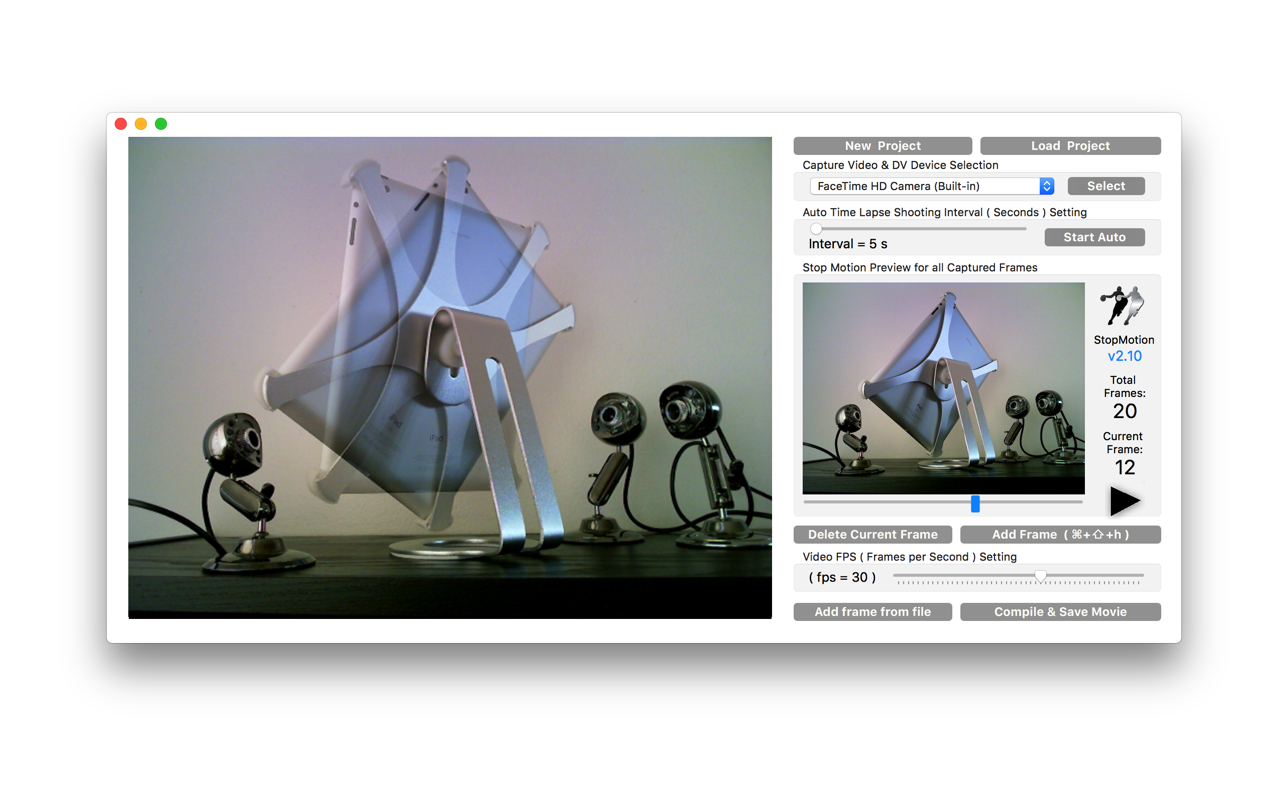
Task: Click the stop motion preview thumbnail
Action: pos(943,388)
